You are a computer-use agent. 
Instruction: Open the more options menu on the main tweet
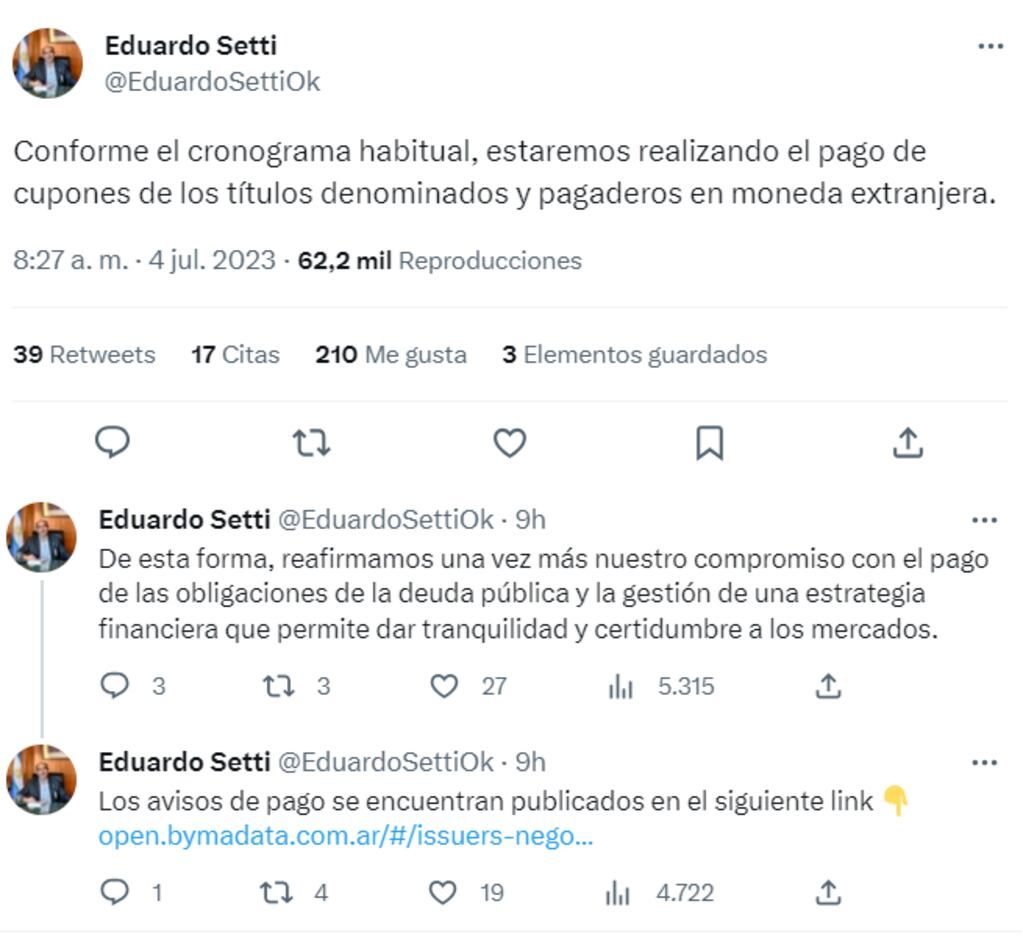pos(992,45)
